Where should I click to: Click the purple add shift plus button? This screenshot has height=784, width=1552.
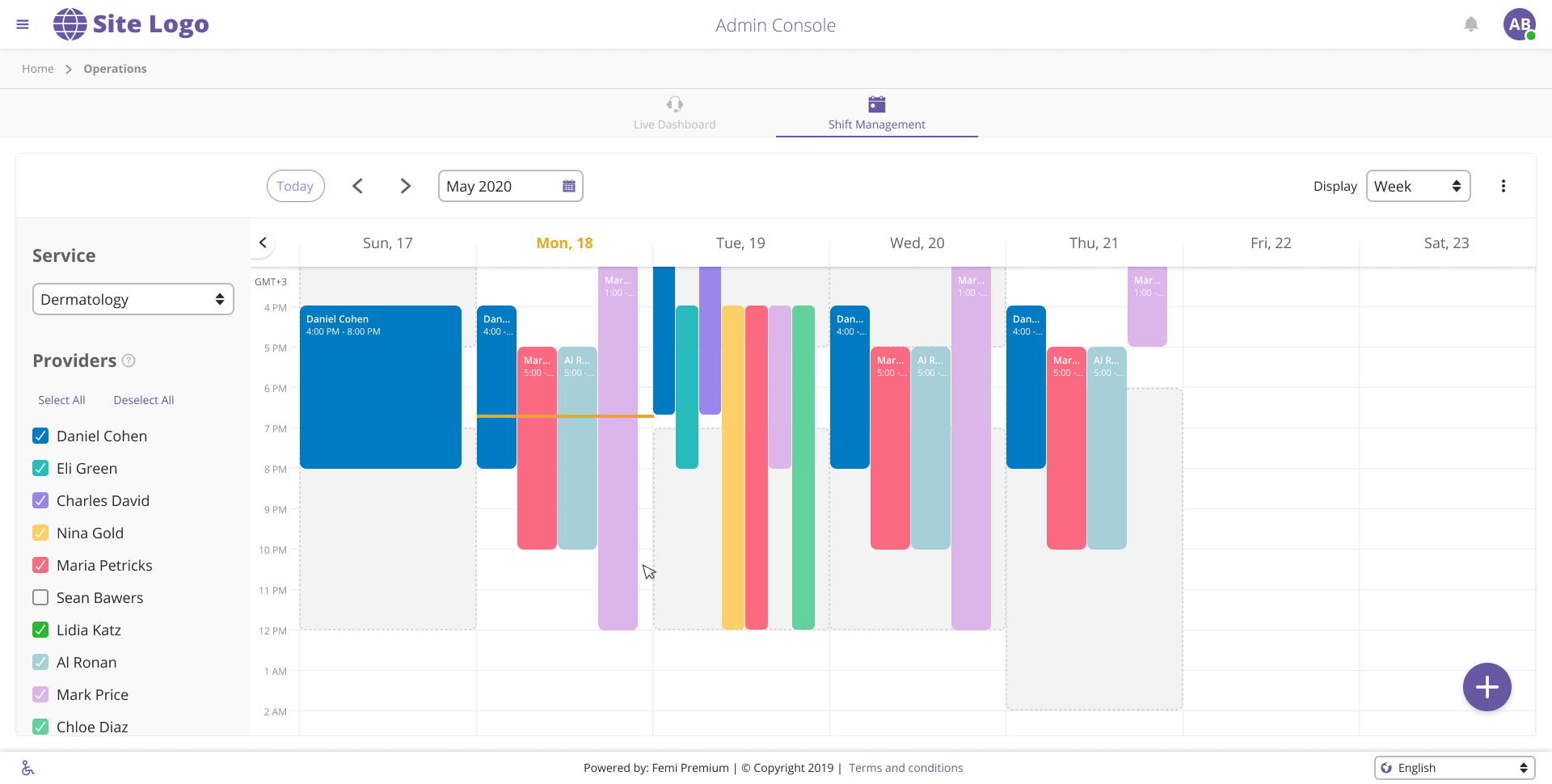1487,687
